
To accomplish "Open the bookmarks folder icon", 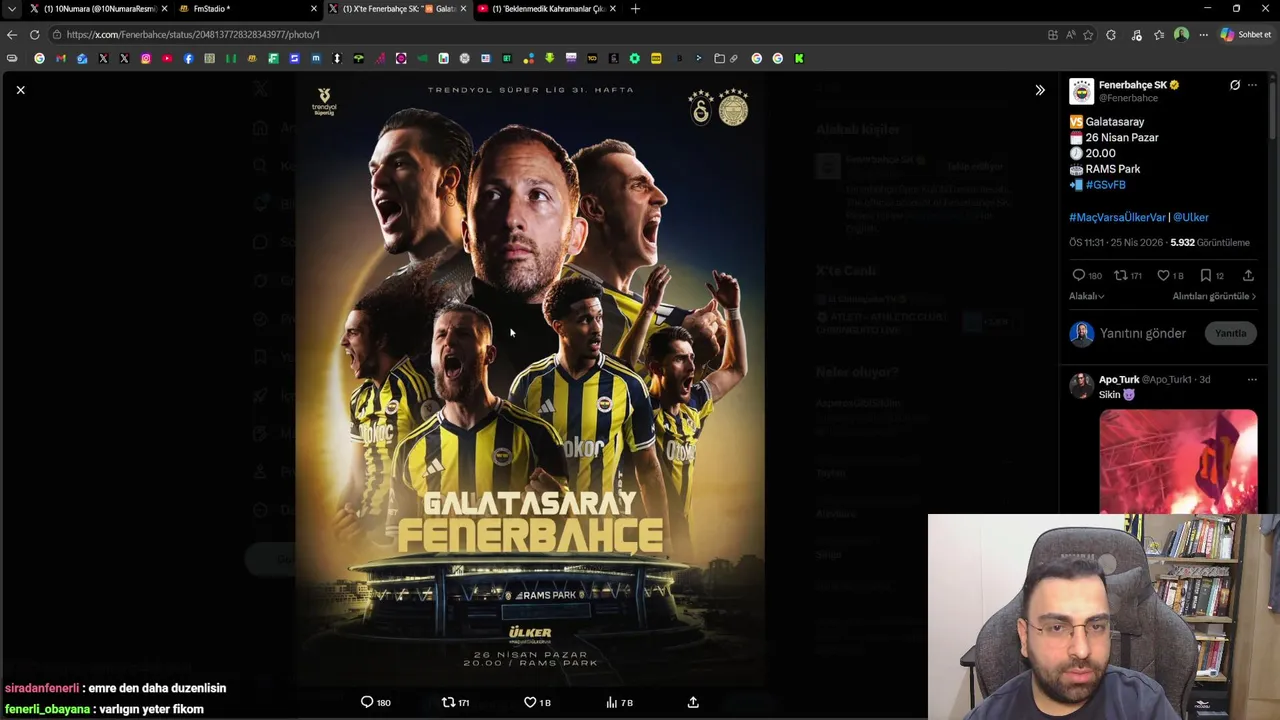I will pos(719,58).
